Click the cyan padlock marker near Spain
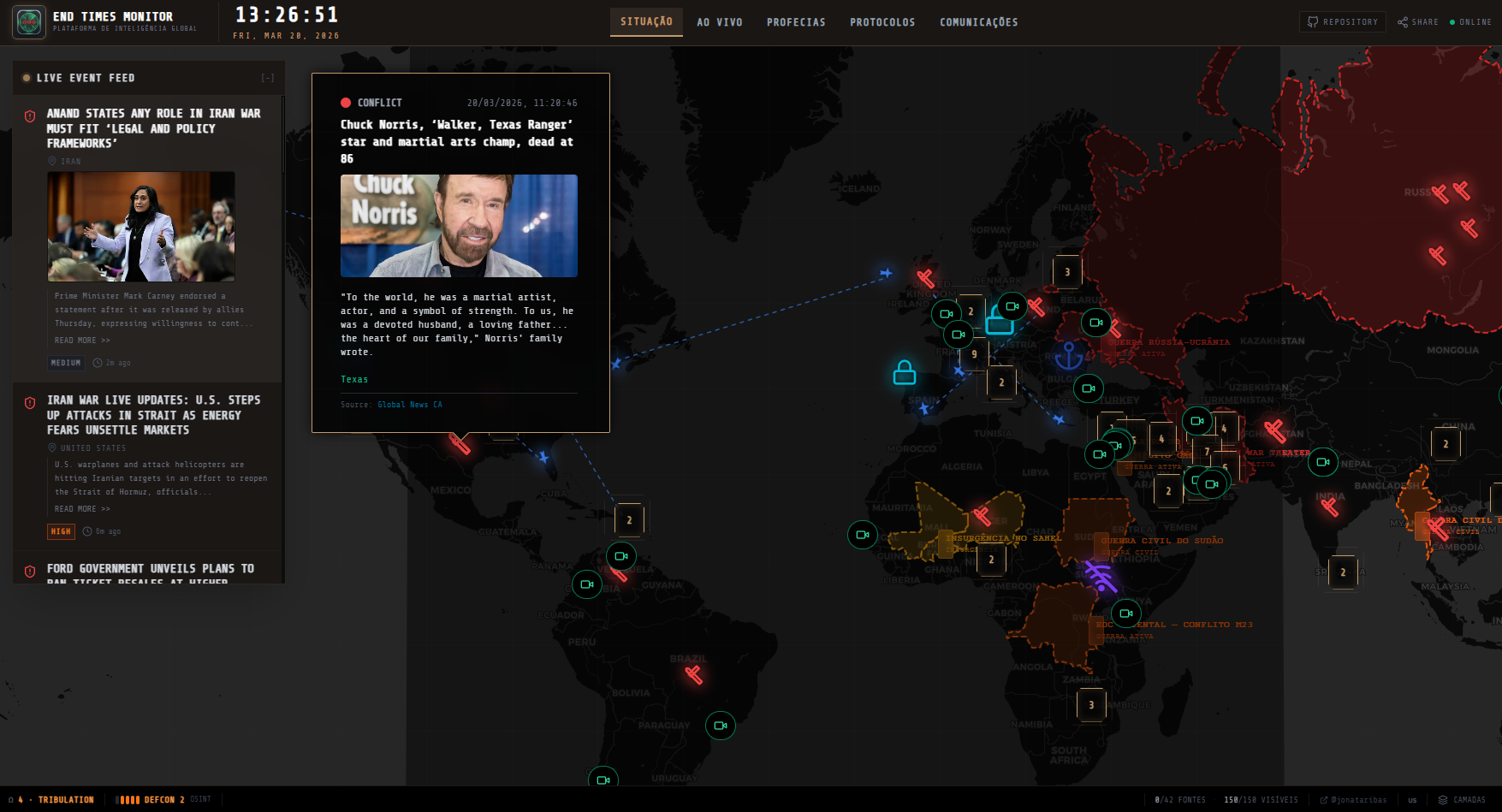1502x812 pixels. pyautogui.click(x=905, y=373)
